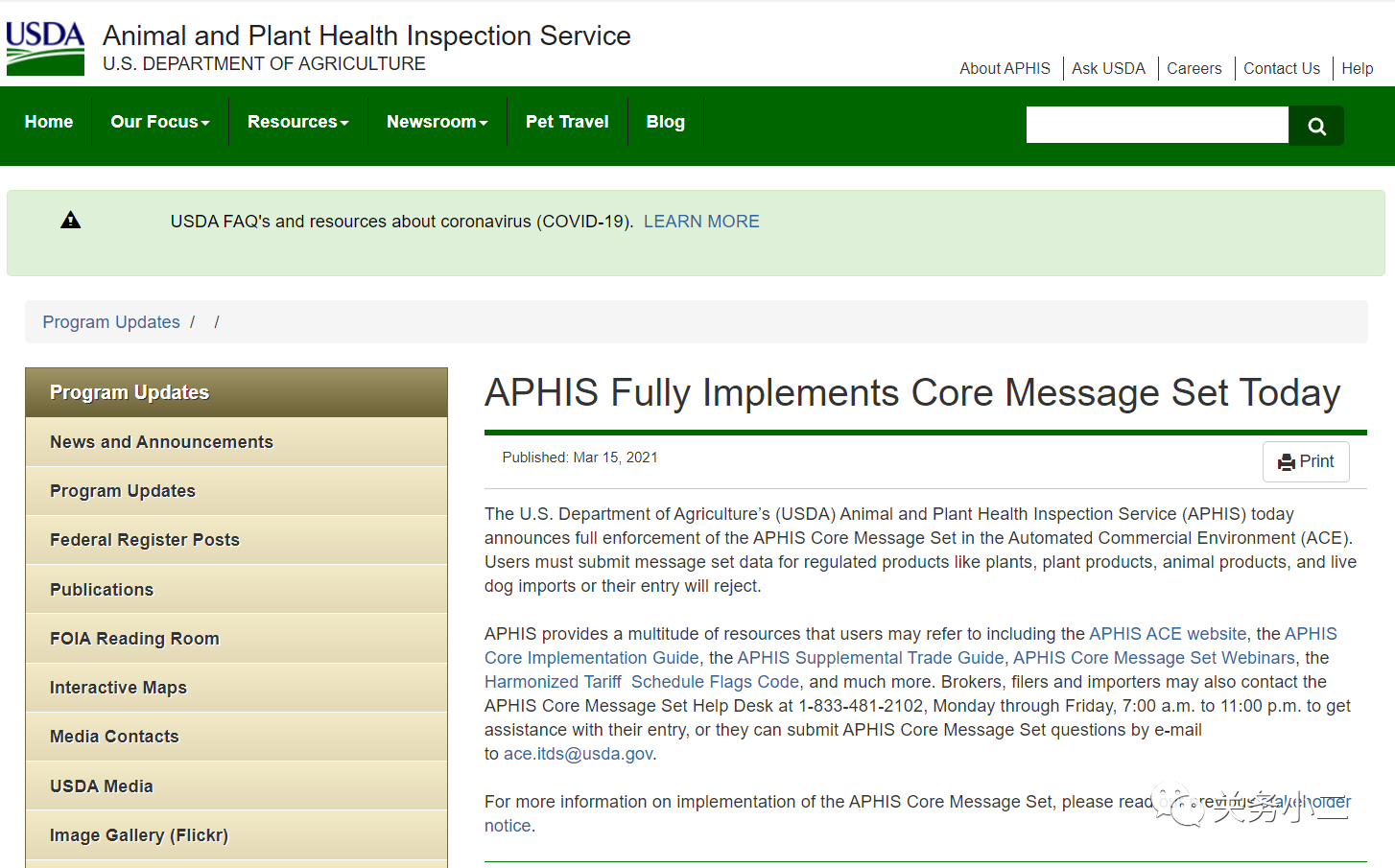This screenshot has height=868, width=1395.
Task: Click the ace.itds@usda.gov email link
Action: click(x=579, y=754)
